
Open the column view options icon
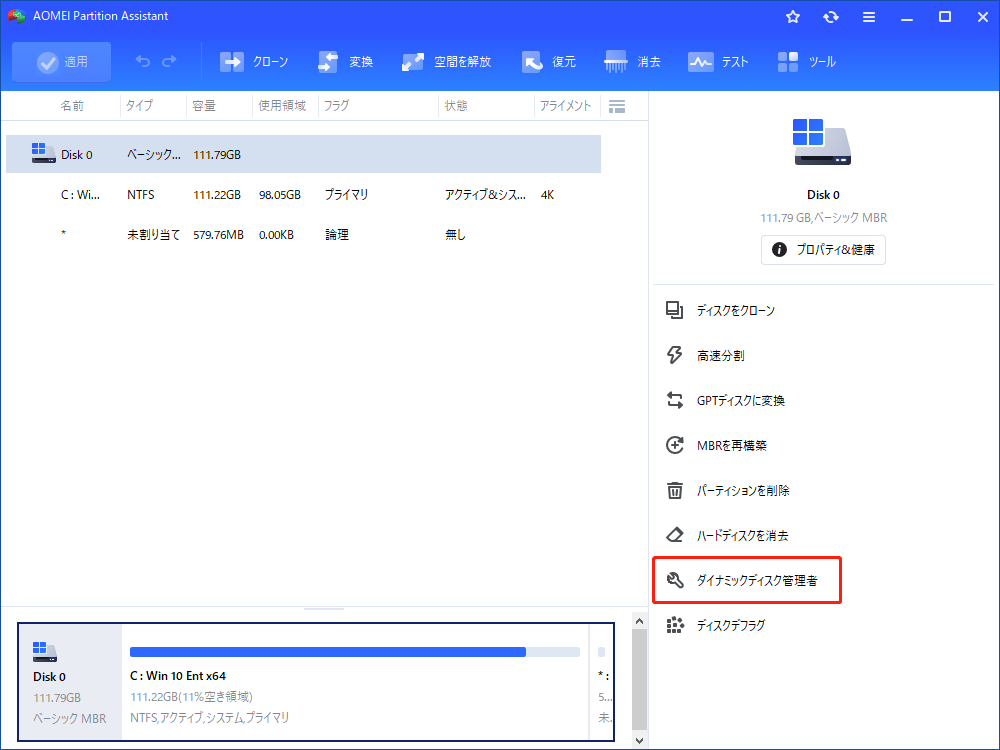coord(617,107)
